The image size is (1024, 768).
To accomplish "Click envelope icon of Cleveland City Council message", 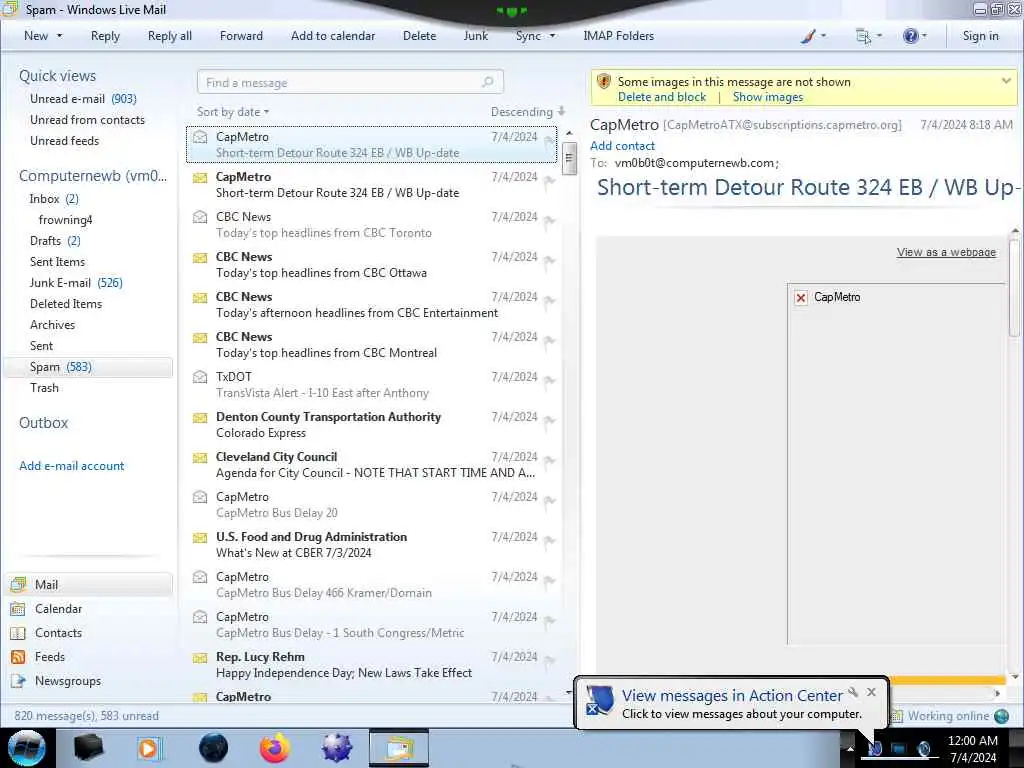I will coord(200,457).
